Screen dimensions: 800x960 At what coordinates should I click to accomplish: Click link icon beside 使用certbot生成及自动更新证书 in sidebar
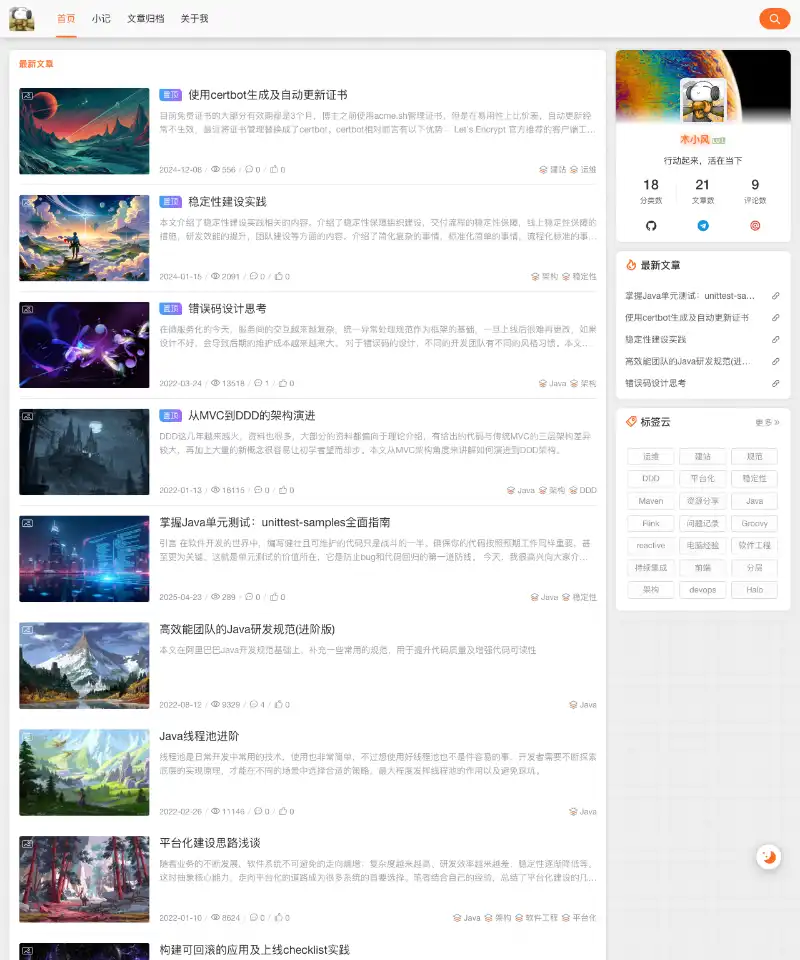pos(776,318)
